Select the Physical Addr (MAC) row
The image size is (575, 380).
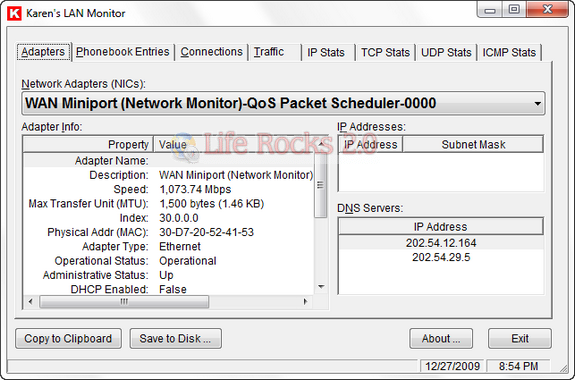169,232
